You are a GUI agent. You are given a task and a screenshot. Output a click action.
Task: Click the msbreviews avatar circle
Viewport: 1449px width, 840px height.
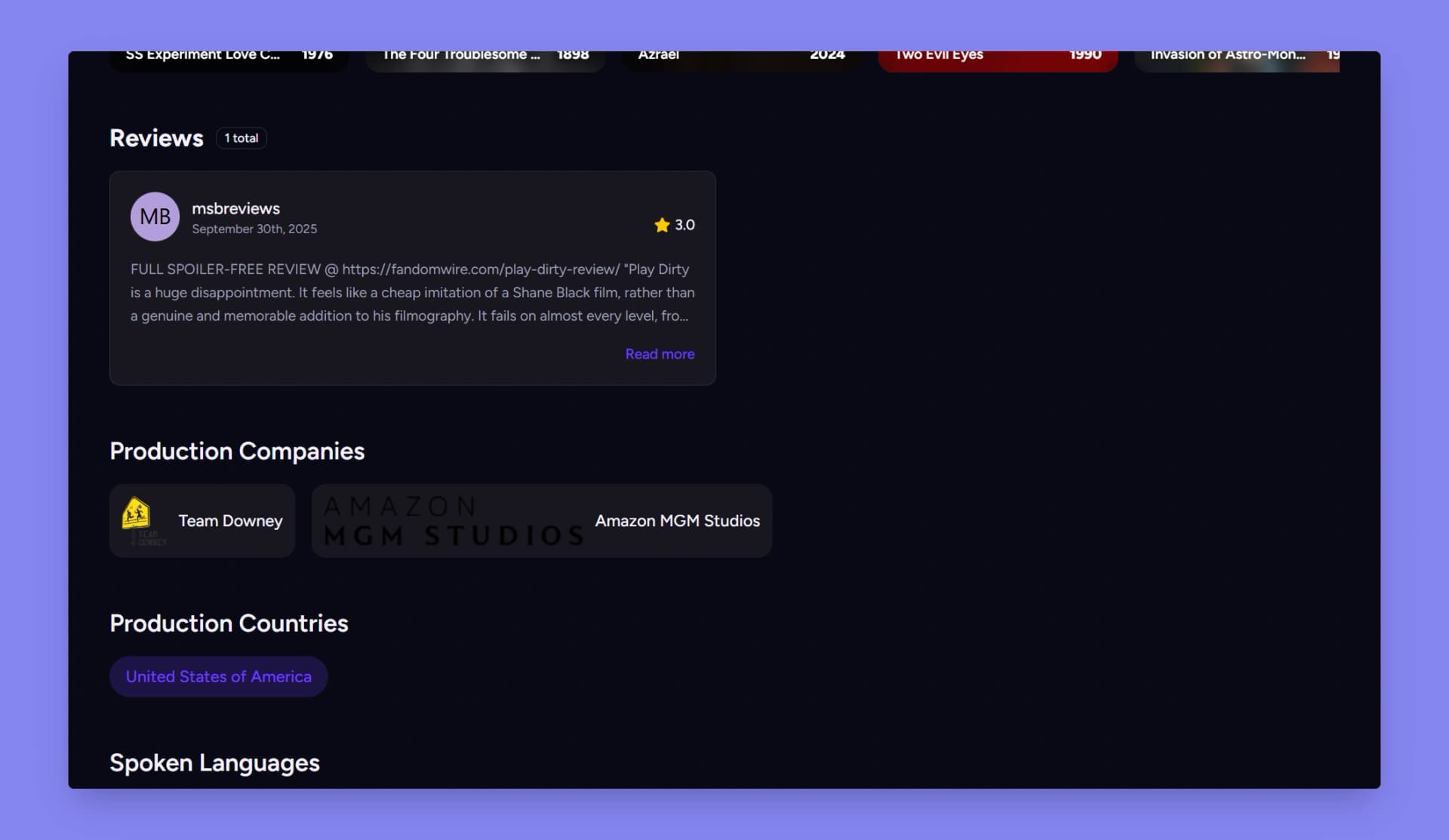(x=155, y=217)
